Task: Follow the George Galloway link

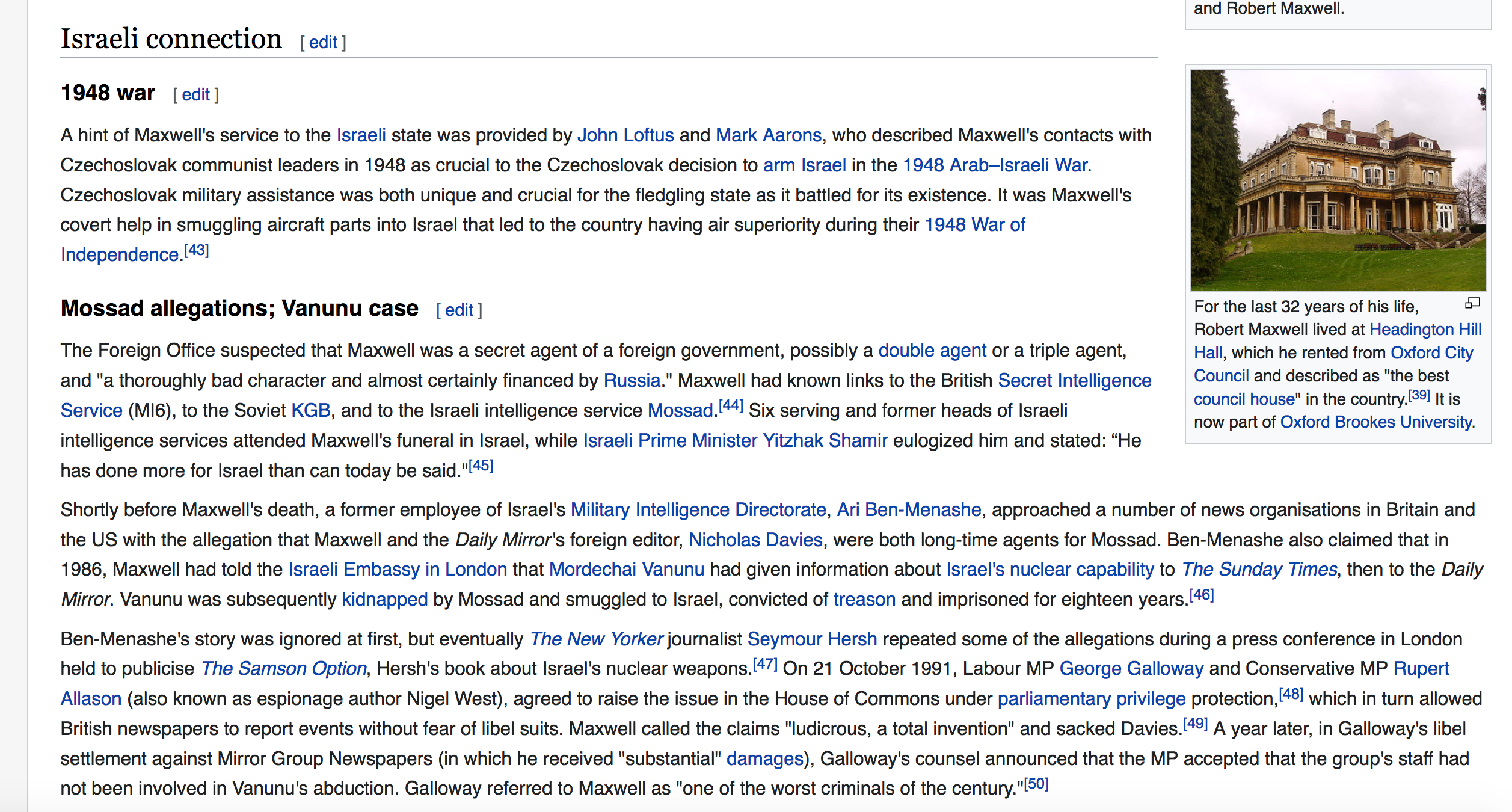Action: pos(1131,669)
